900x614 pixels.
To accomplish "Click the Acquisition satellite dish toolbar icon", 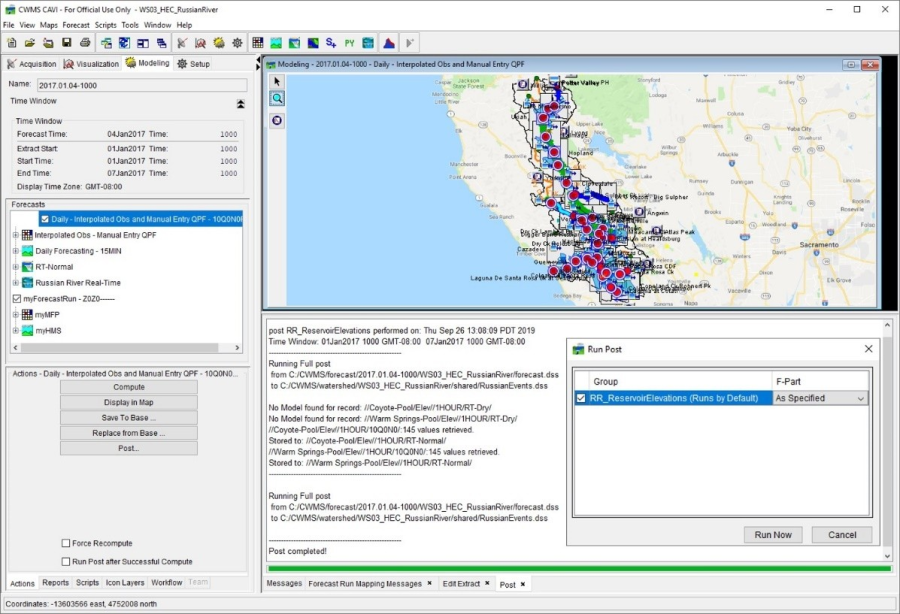I will (x=182, y=43).
